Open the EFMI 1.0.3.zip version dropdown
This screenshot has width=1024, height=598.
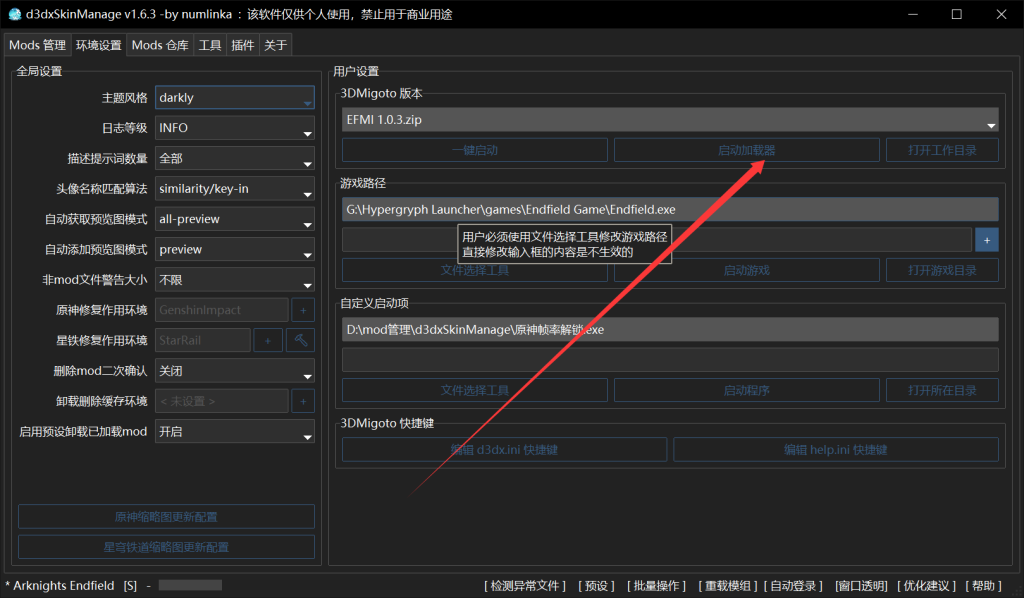670,121
